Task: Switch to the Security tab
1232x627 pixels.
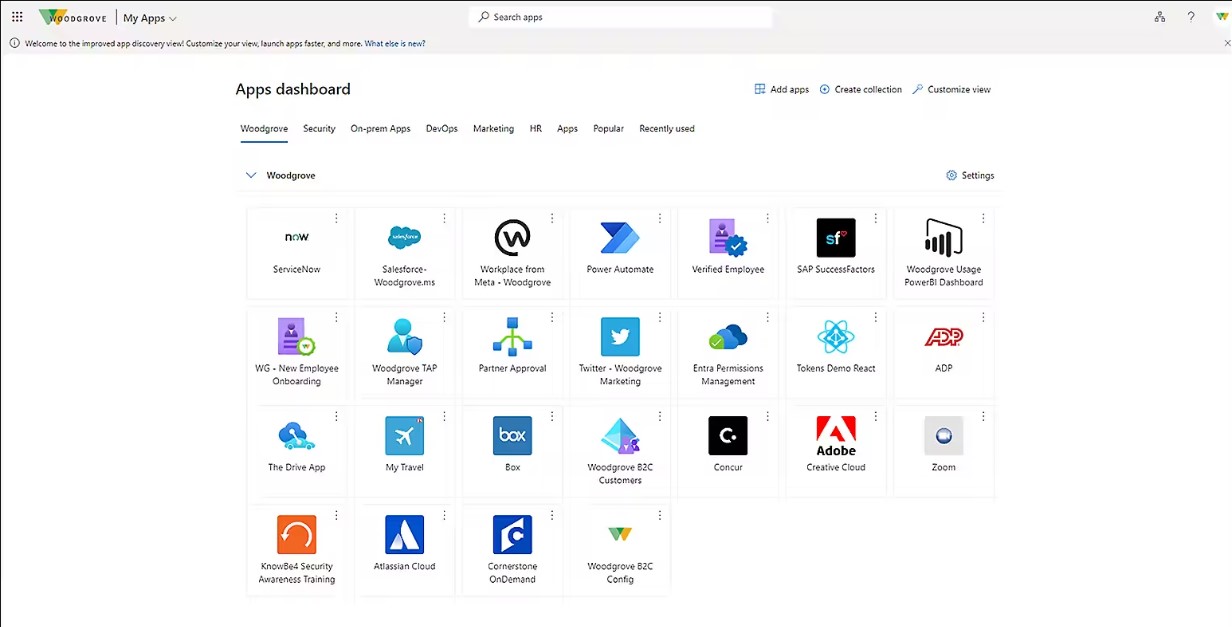Action: click(319, 128)
